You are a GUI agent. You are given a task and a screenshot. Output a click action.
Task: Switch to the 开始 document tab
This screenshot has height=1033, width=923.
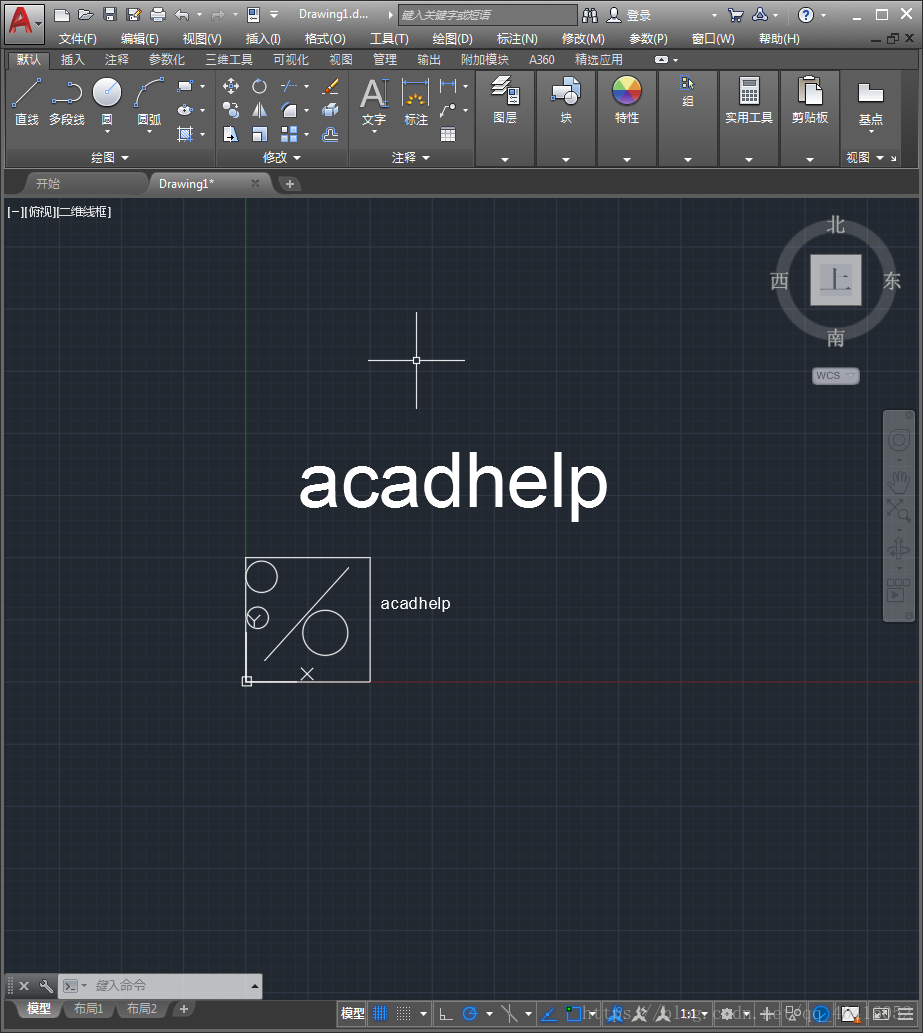click(x=47, y=184)
